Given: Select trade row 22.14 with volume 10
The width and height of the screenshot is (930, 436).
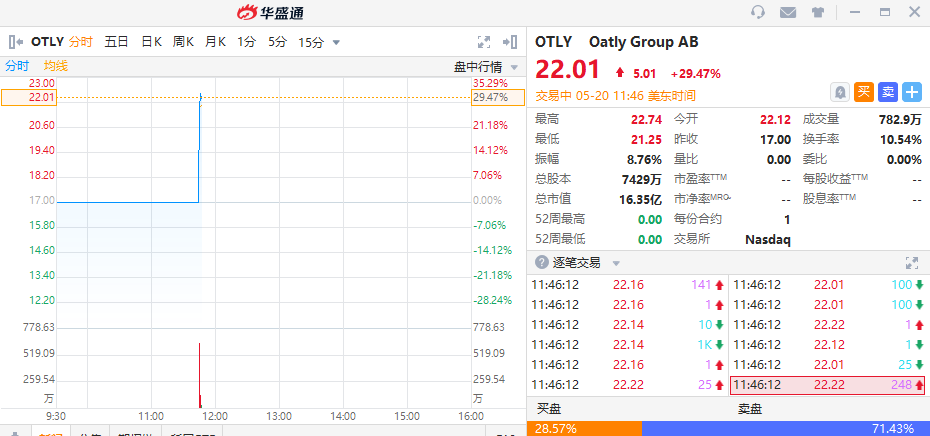Looking at the screenshot, I should [x=628, y=324].
